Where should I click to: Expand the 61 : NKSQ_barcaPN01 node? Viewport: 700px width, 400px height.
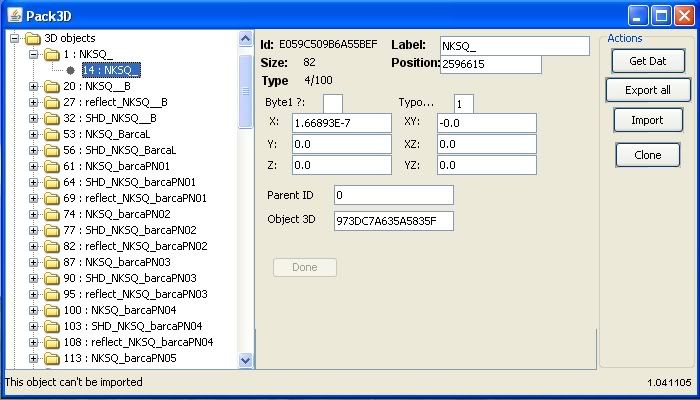pos(33,167)
